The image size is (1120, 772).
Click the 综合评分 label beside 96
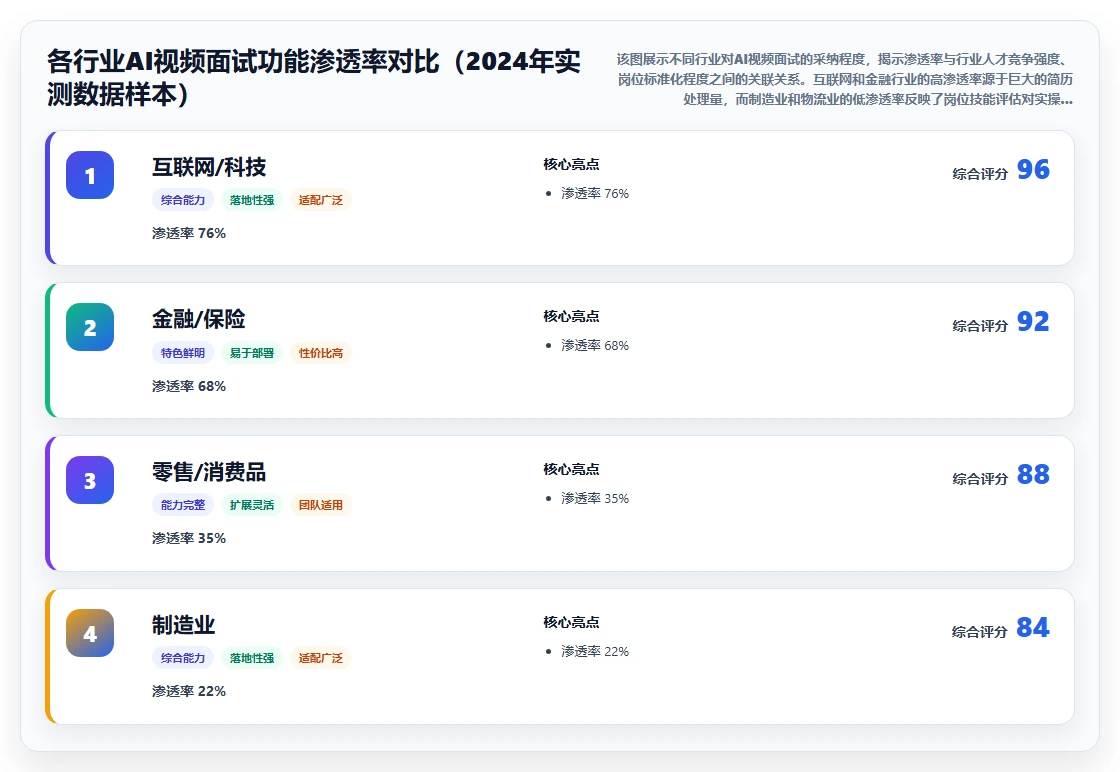point(980,174)
